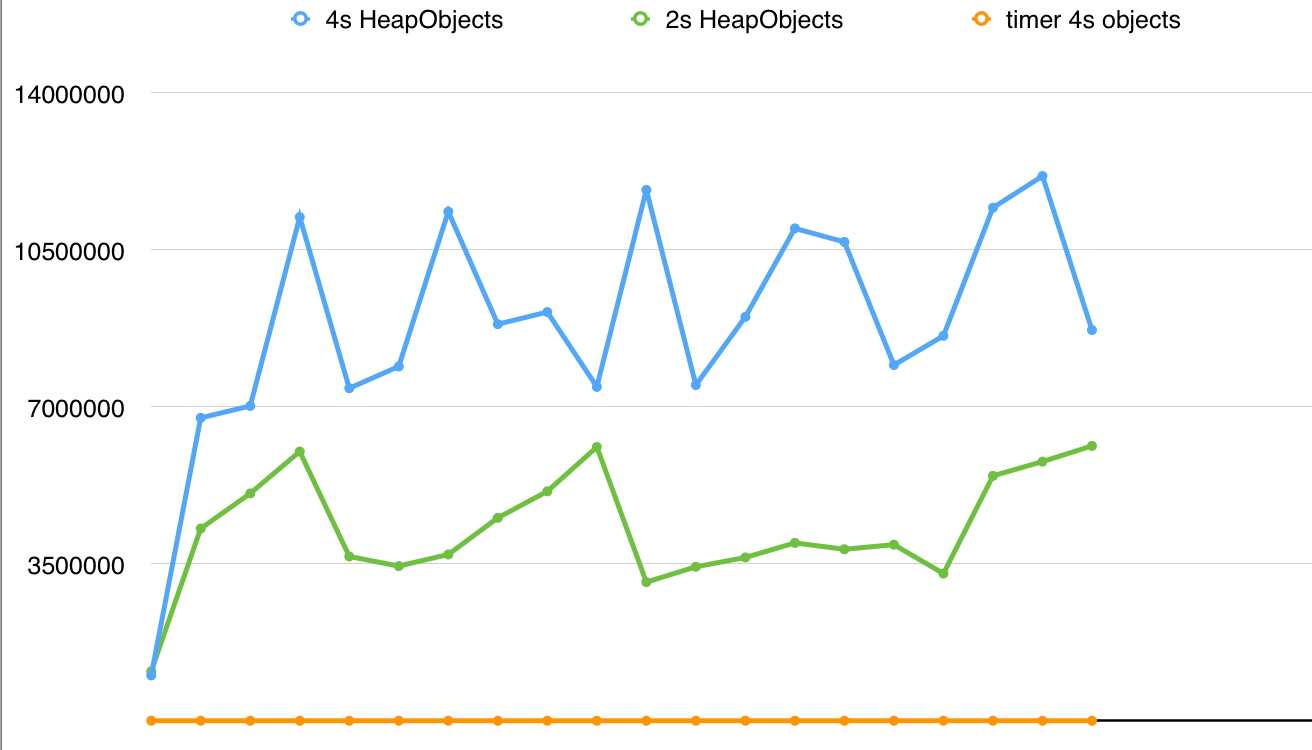Click the green 2s HeapObjects legend marker
Viewport: 1312px width, 750px height.
[x=644, y=19]
